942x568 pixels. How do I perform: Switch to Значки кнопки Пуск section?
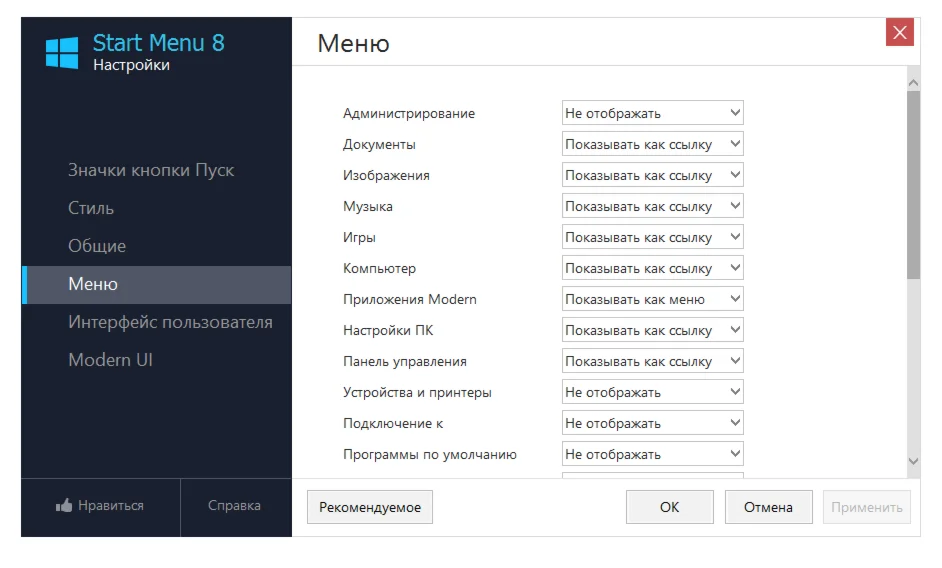tap(151, 170)
